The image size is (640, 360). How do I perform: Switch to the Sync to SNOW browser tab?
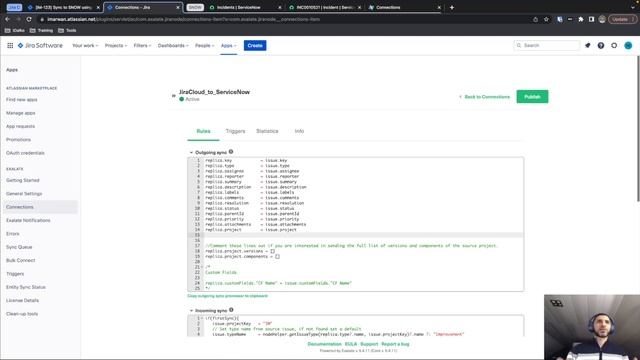pyautogui.click(x=63, y=7)
